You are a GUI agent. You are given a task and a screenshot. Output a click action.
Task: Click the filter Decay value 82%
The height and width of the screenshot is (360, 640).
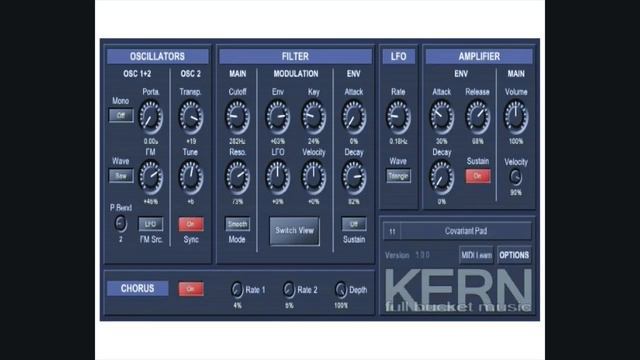(x=353, y=202)
